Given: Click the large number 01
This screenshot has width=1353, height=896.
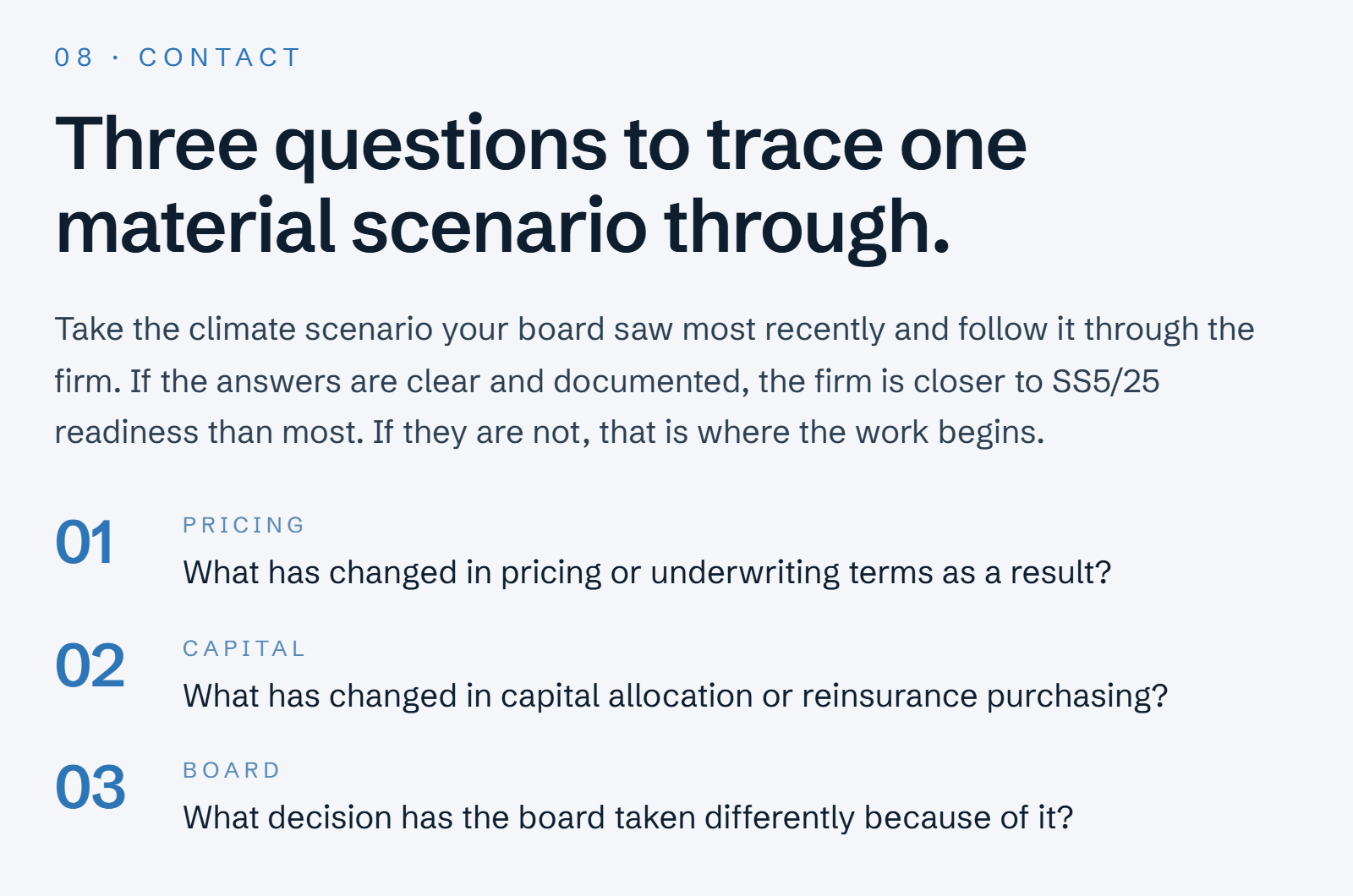Looking at the screenshot, I should [84, 543].
